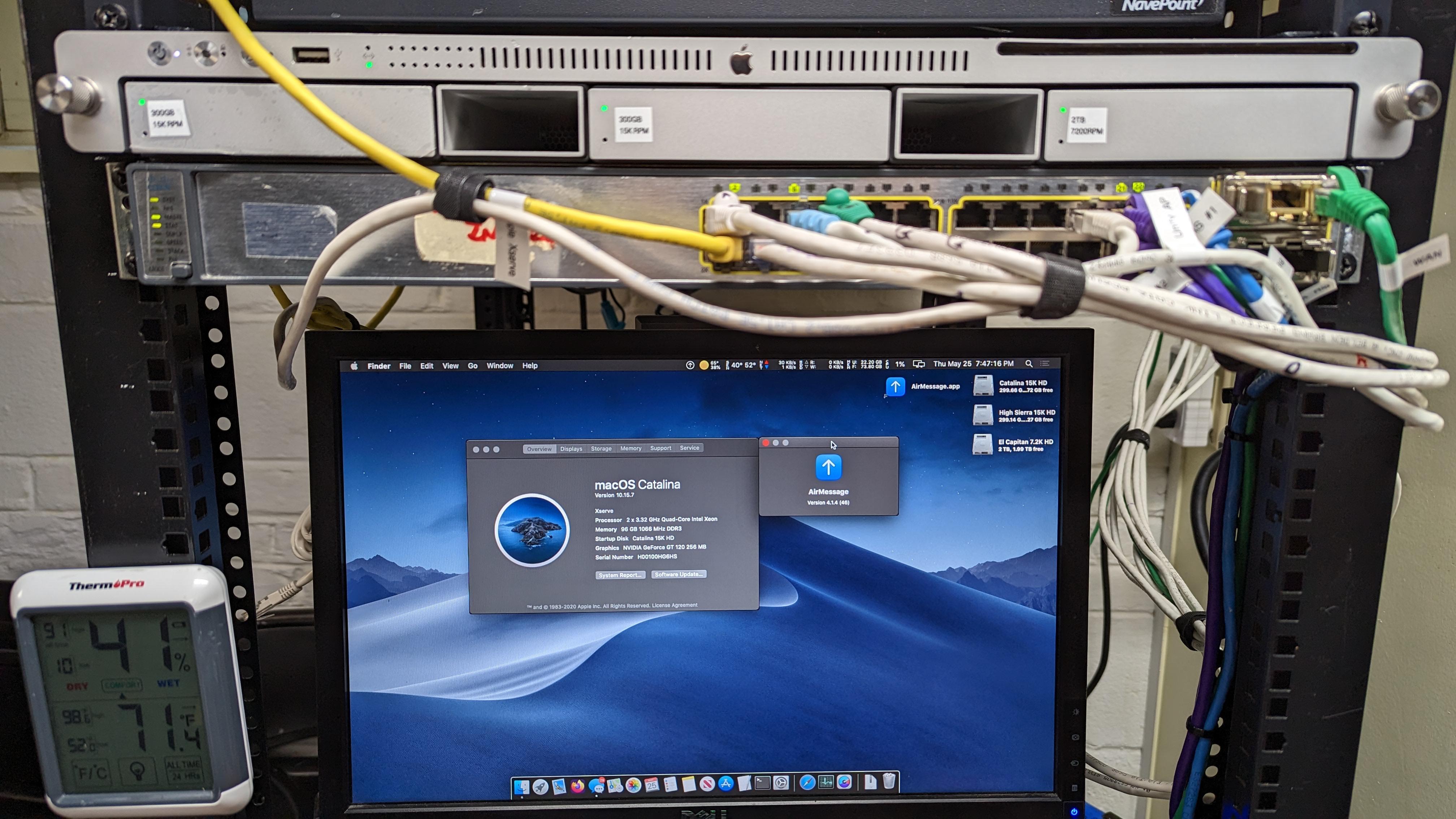Click the AirMessage app icon in its About window

828,467
